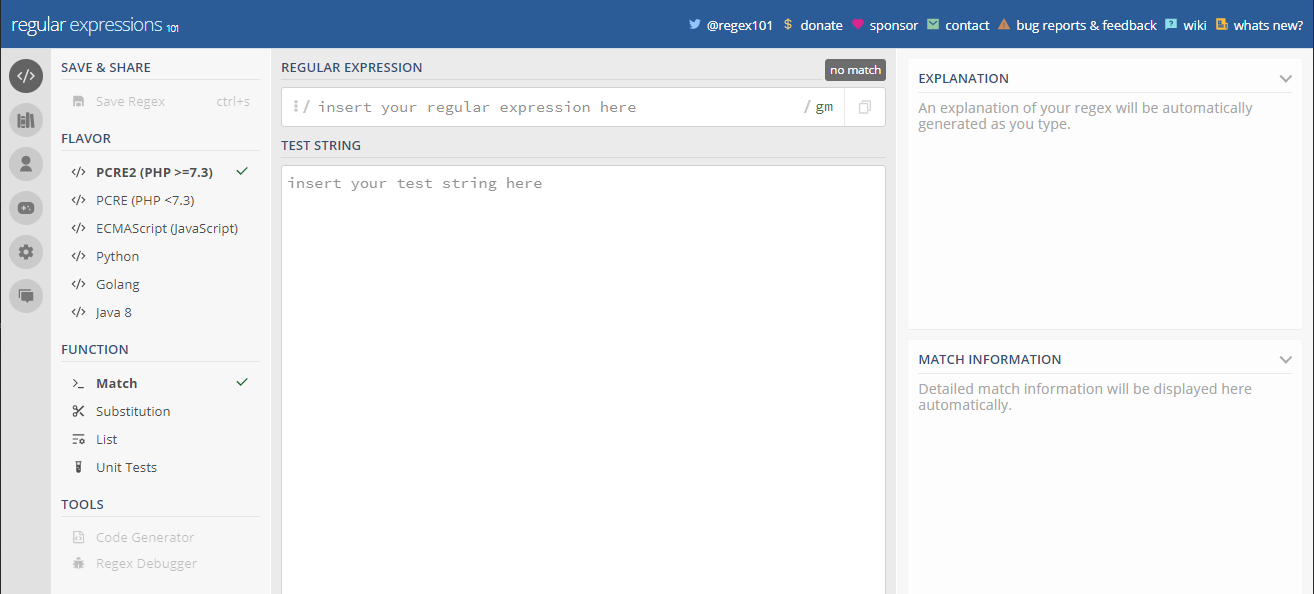Click the no match status indicator
This screenshot has width=1314, height=594.
[x=855, y=69]
